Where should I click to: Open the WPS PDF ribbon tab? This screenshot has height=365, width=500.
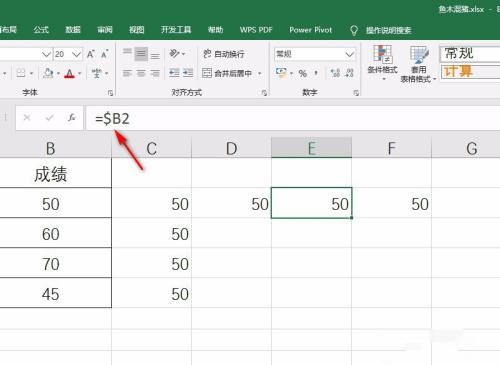pyautogui.click(x=256, y=30)
